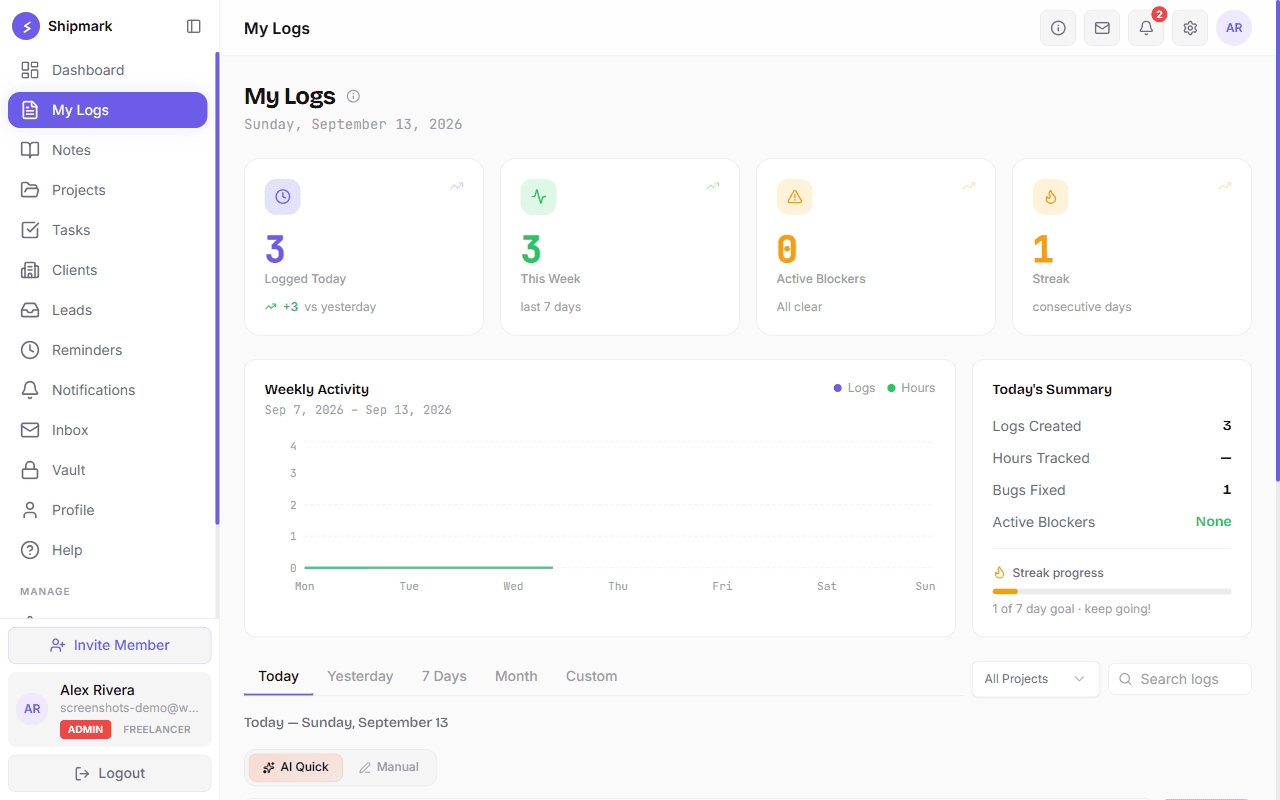Go to Dashboard in the sidebar

(108, 70)
